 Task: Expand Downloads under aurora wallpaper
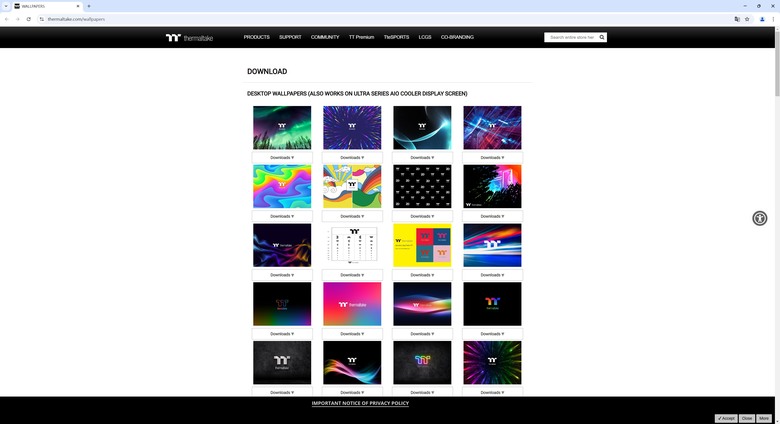[x=282, y=157]
